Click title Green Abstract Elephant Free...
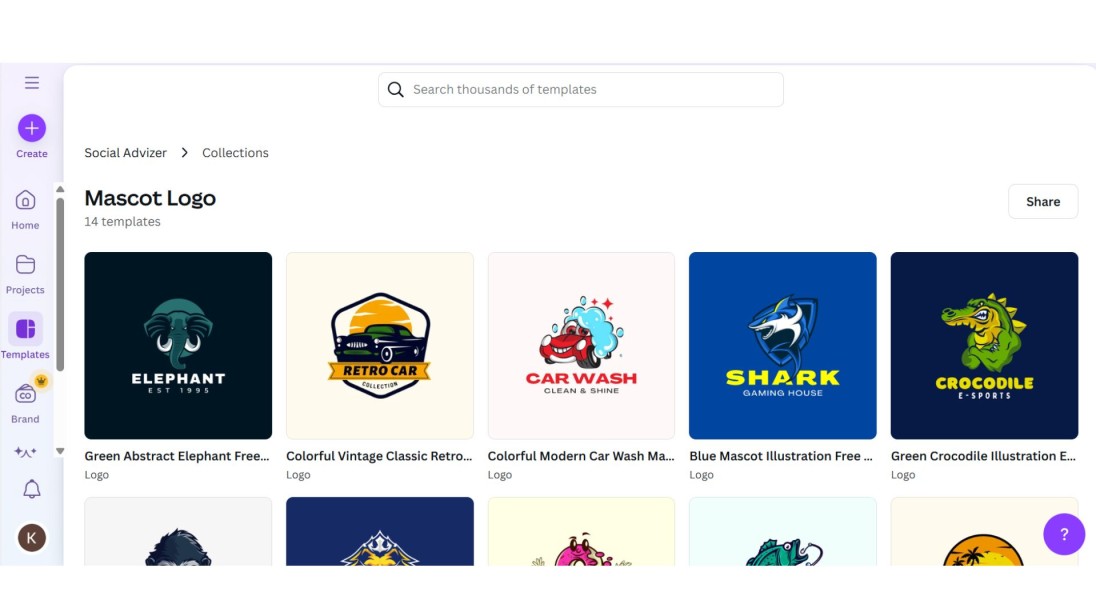Screen dimensions: 1096x616 [x=177, y=456]
